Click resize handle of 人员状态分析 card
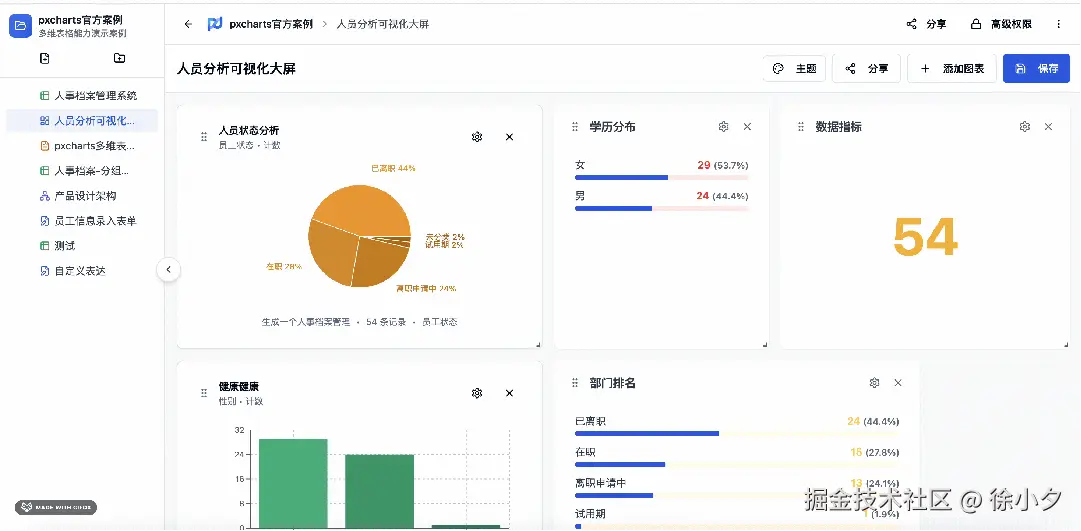Viewport: 1081px width, 531px height. click(x=538, y=344)
